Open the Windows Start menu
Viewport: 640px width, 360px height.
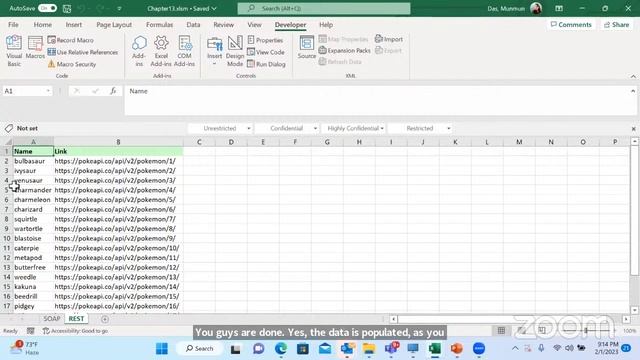[x=162, y=349]
